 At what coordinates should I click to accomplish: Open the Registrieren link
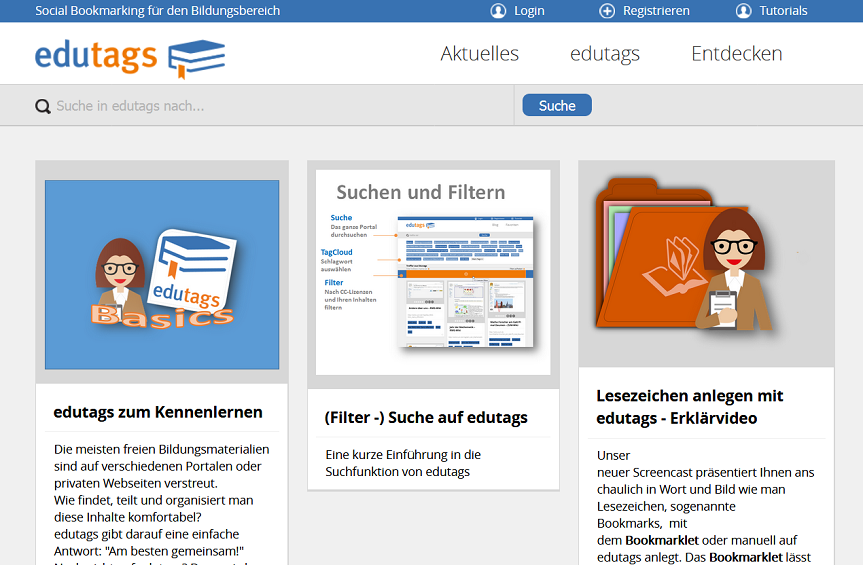coord(656,11)
